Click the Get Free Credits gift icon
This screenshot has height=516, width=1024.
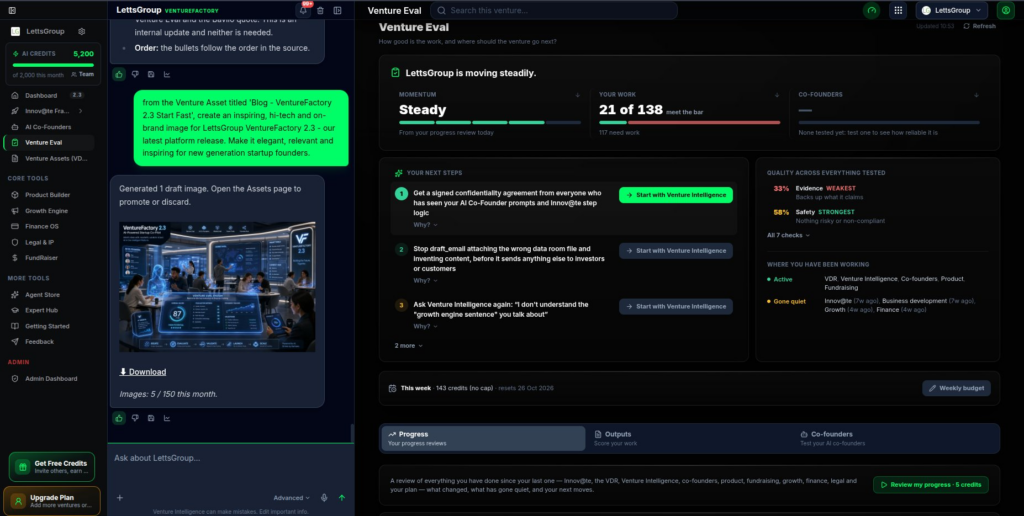(x=23, y=467)
